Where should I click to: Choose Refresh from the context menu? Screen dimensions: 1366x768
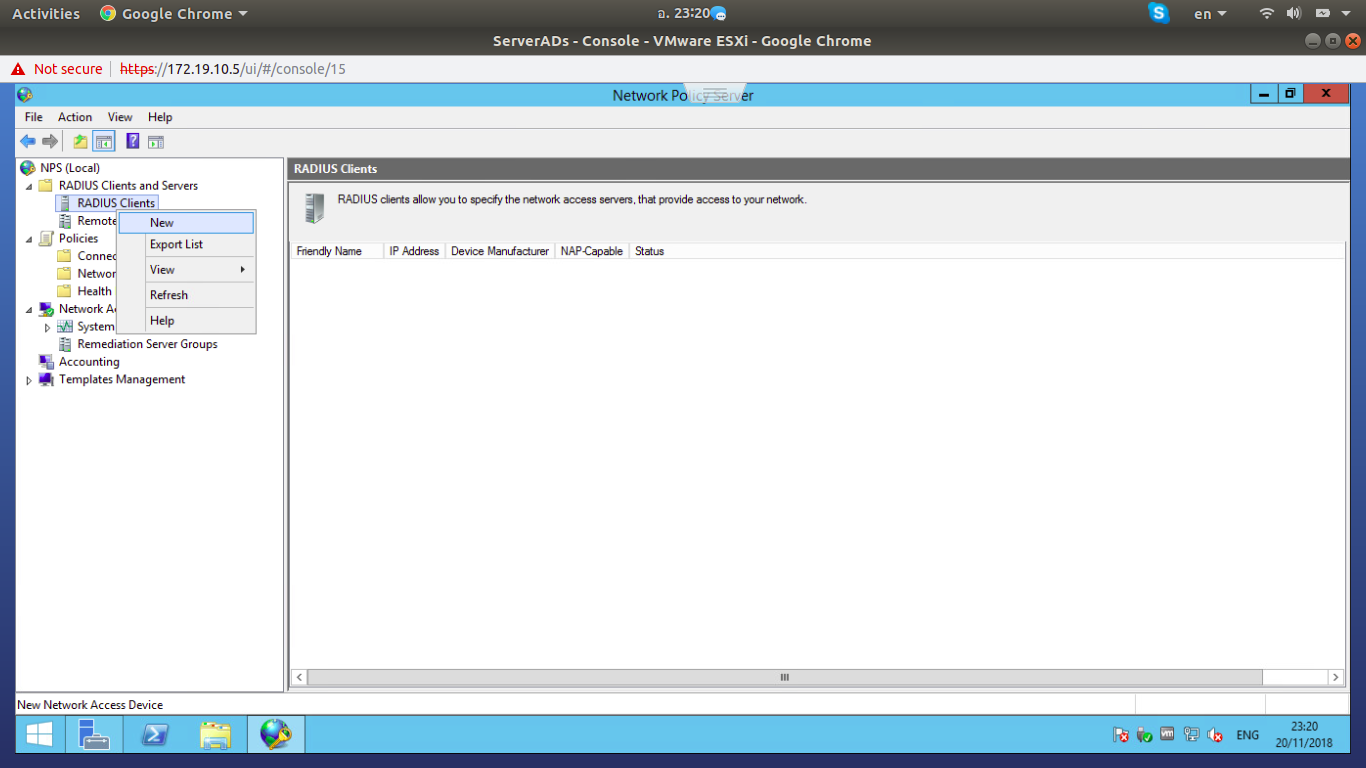tap(186, 295)
